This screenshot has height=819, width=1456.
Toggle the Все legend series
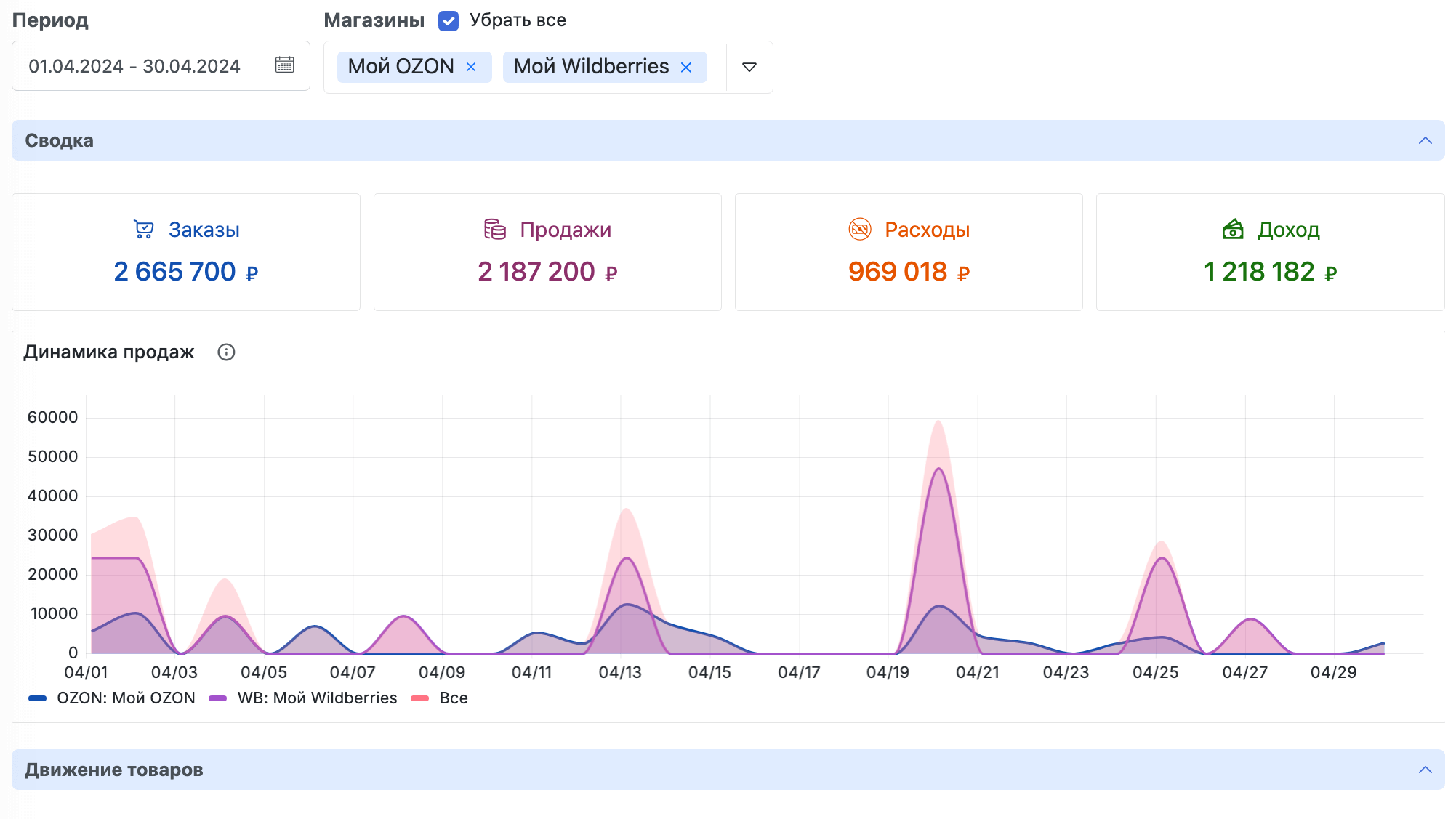click(x=440, y=698)
